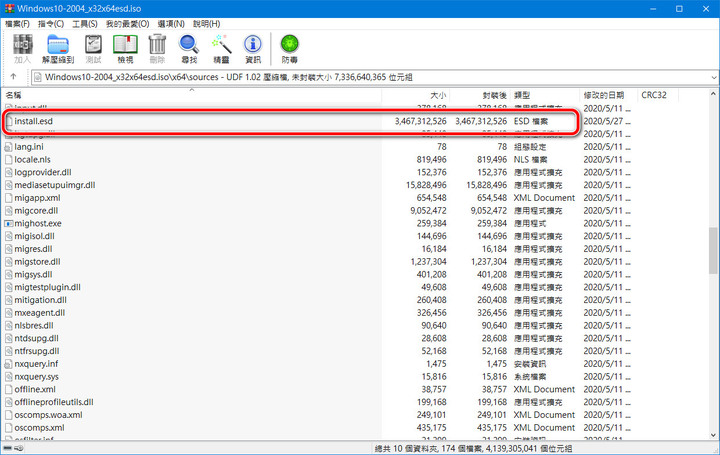Go up one folder with arrow button
Viewport: 720px width, 455px height.
[x=13, y=77]
